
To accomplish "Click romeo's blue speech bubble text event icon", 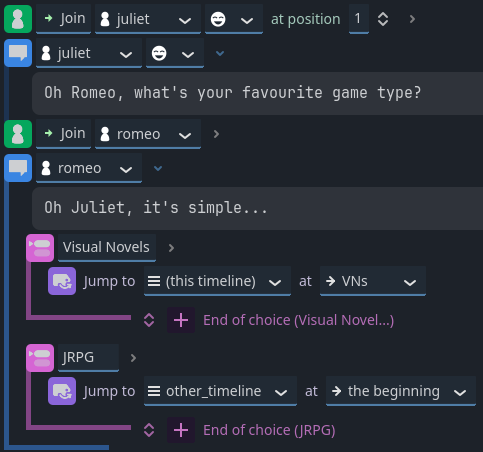I will (x=18, y=168).
